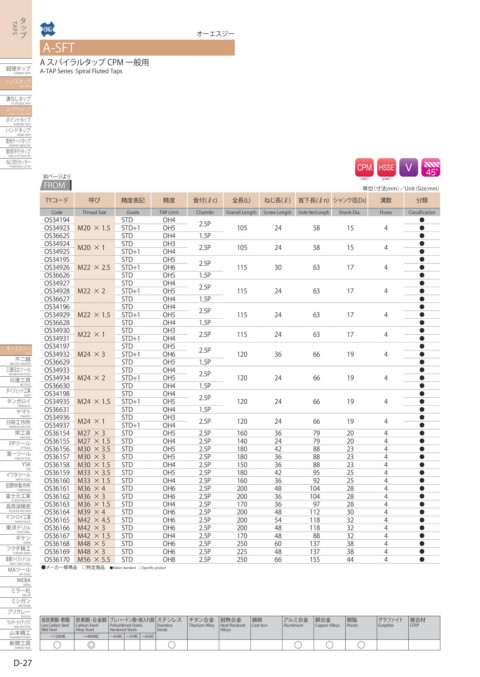
Task: Click the red HSSE material badge
Action: click(x=386, y=168)
